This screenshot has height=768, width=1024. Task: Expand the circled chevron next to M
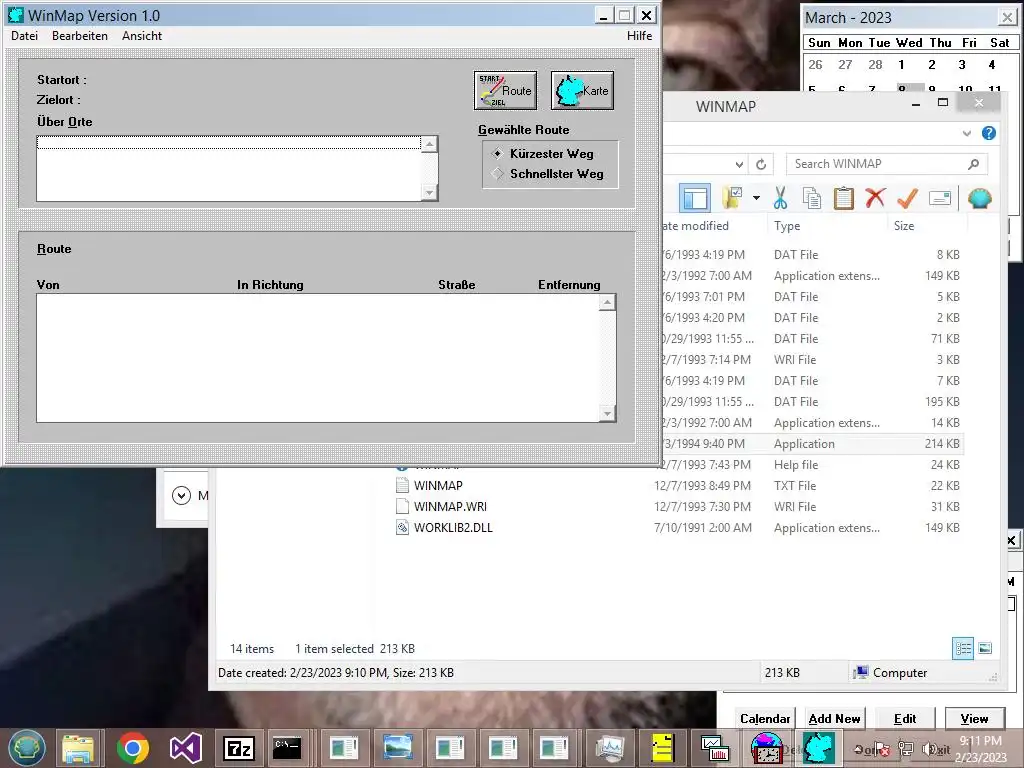[182, 496]
